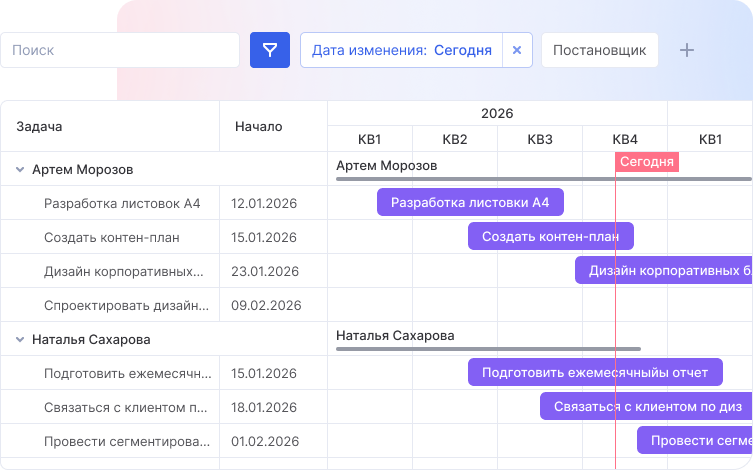Select the Сегодня timeline marker
Image resolution: width=753 pixels, height=470 pixels.
647,162
